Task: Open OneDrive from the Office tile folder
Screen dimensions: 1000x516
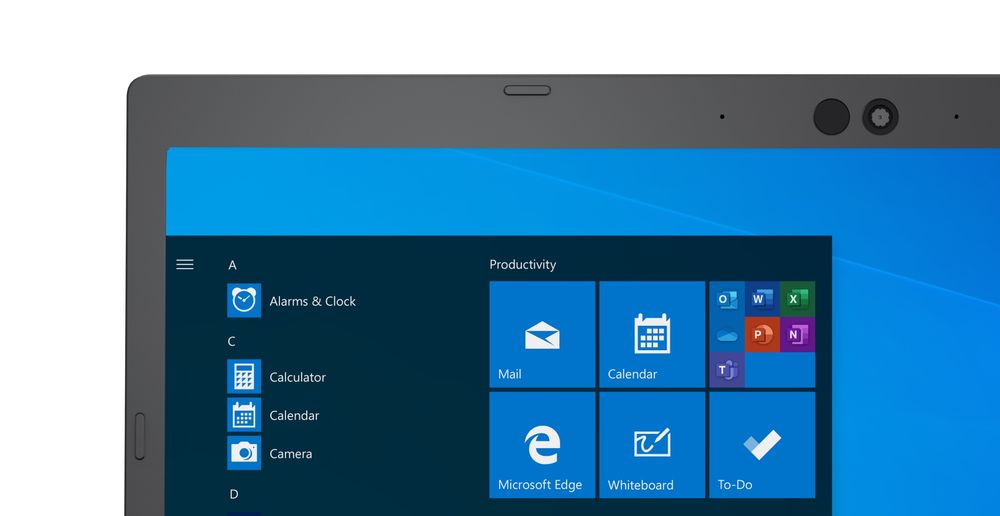Action: tap(727, 335)
